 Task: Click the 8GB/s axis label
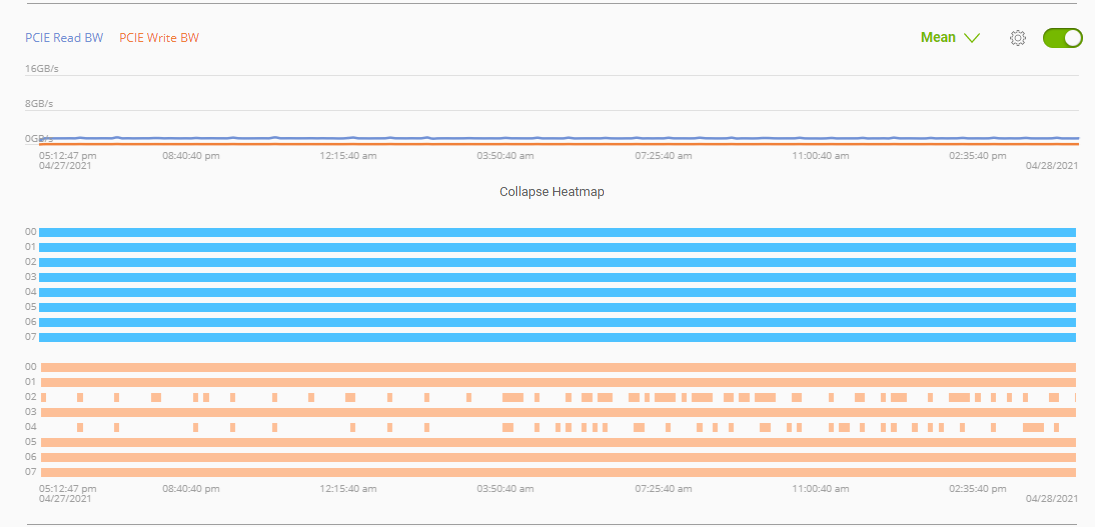tap(39, 104)
